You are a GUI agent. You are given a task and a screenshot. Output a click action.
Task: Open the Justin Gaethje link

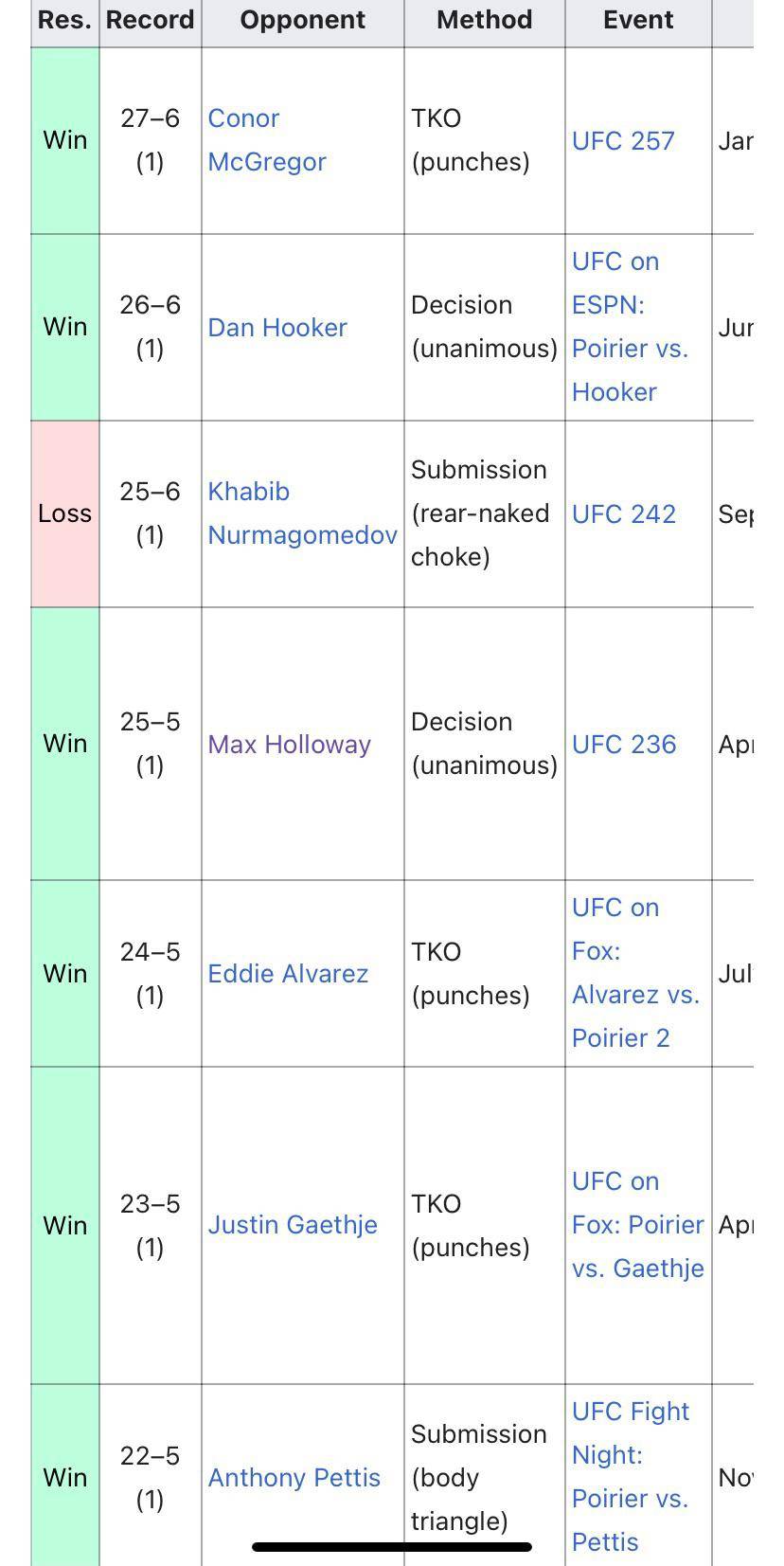point(293,1225)
